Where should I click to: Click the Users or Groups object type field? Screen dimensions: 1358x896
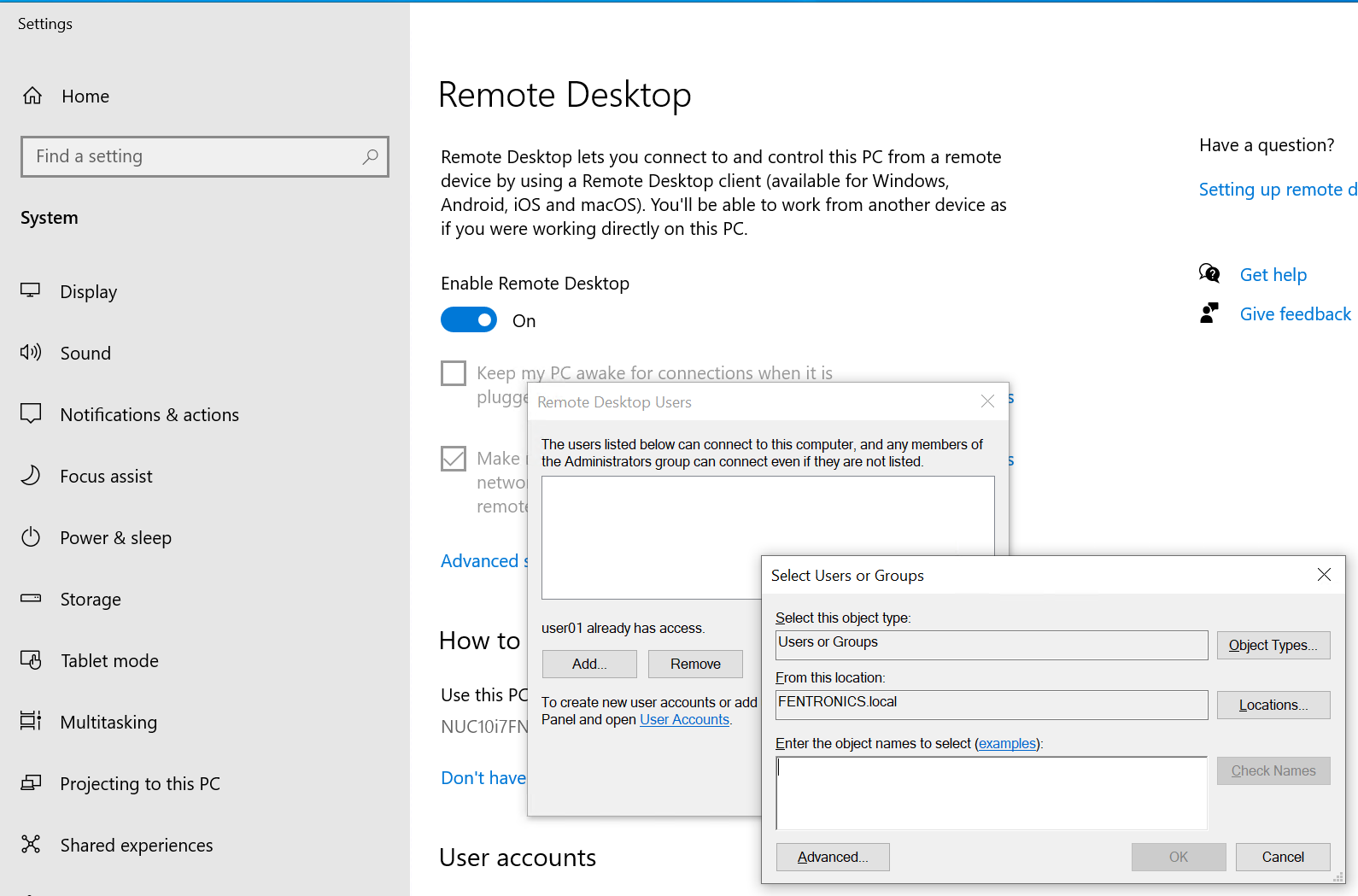pyautogui.click(x=992, y=645)
